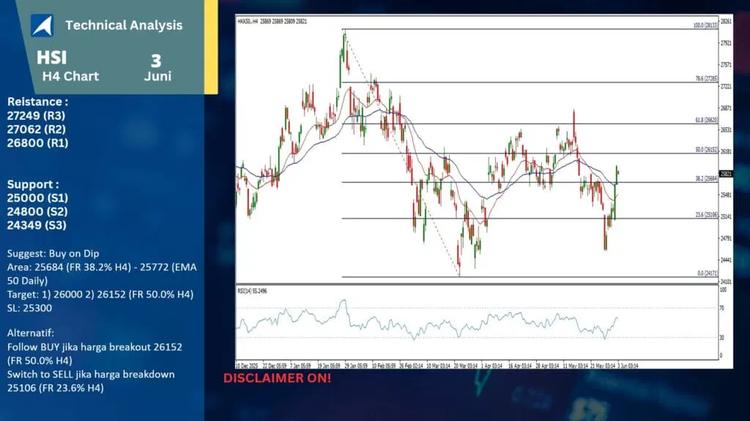Click the month label Juni
The image size is (750, 421).
pyautogui.click(x=158, y=76)
